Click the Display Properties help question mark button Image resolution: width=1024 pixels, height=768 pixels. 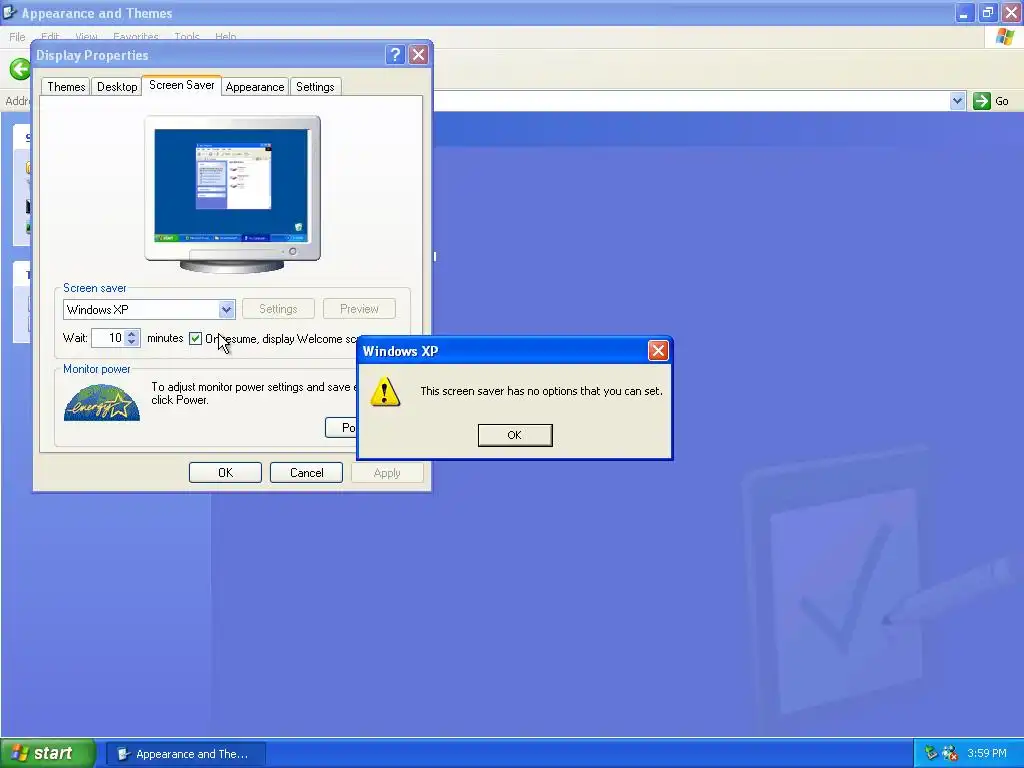(394, 55)
